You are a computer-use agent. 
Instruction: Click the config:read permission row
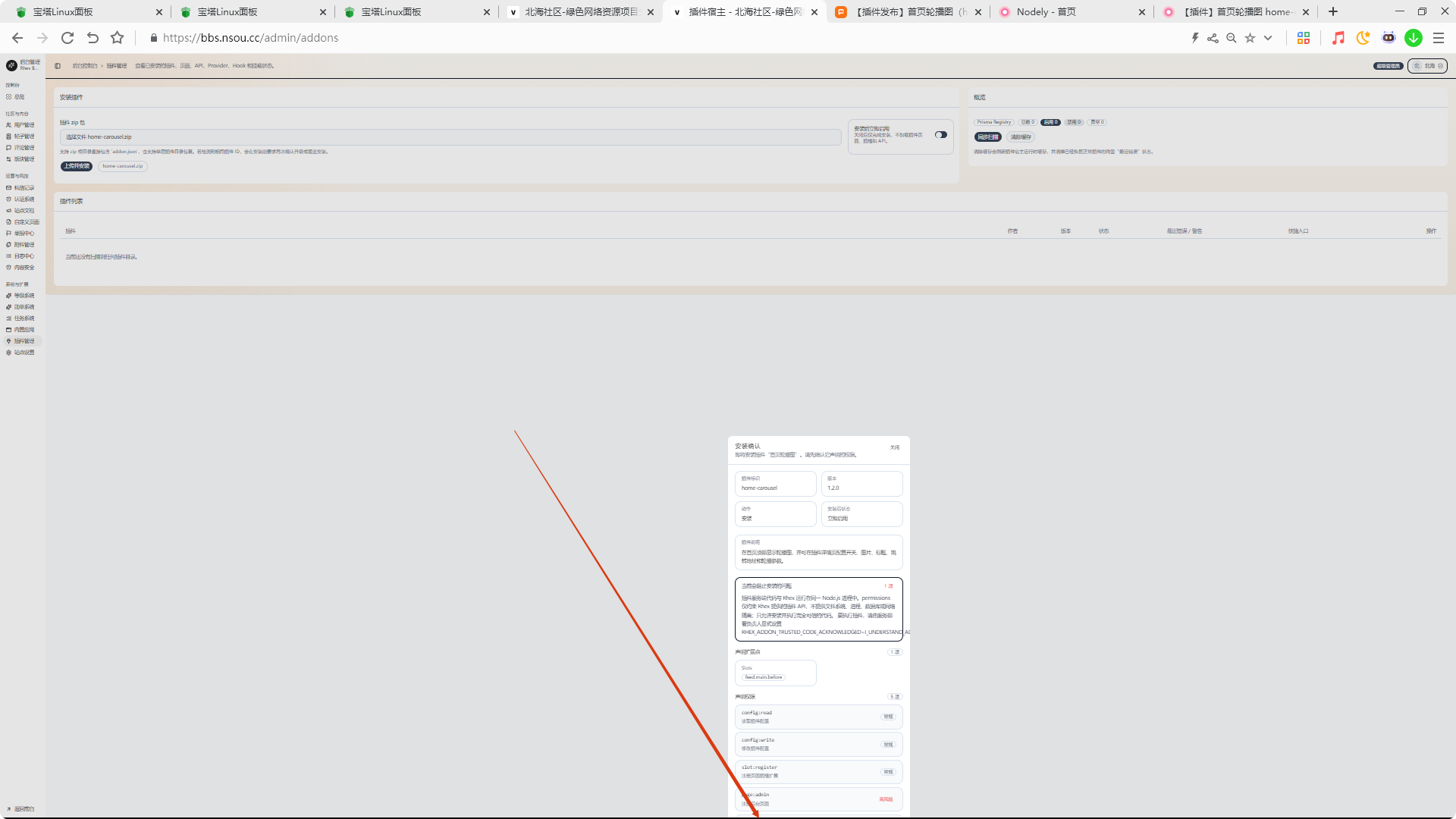(819, 717)
